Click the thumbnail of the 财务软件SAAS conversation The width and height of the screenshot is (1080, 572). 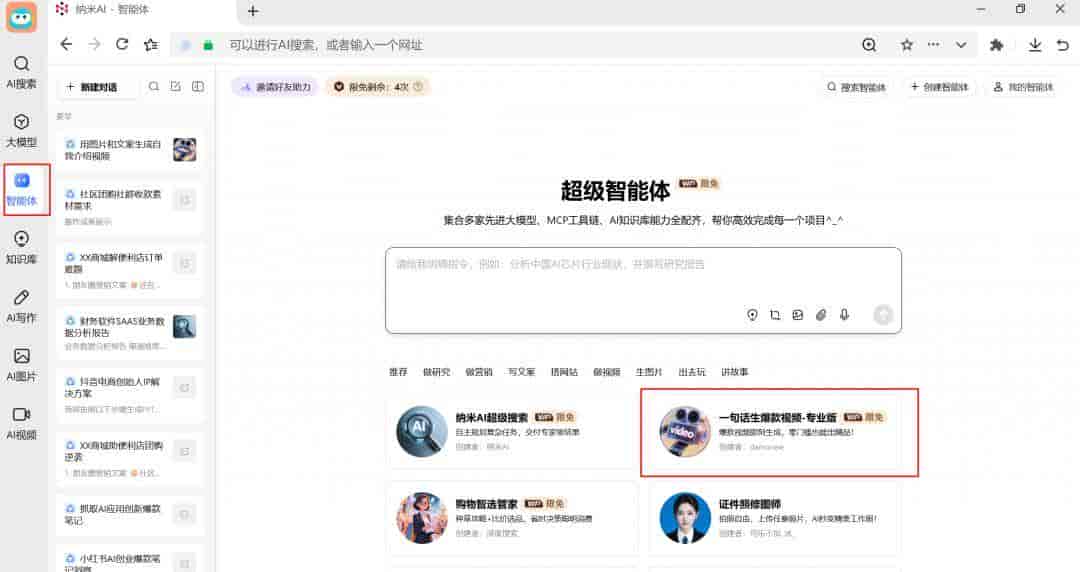click(185, 327)
